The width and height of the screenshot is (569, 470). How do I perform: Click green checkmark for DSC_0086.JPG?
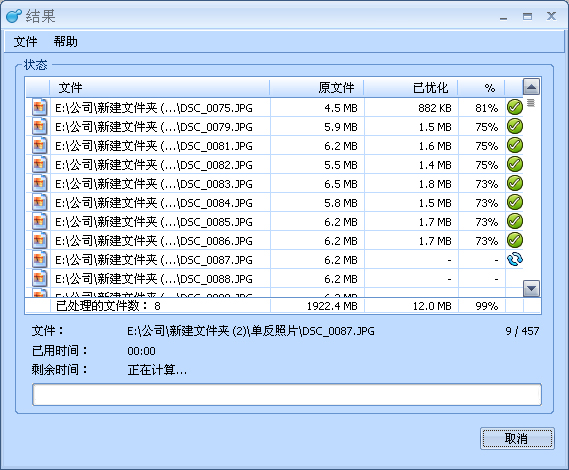(x=515, y=240)
